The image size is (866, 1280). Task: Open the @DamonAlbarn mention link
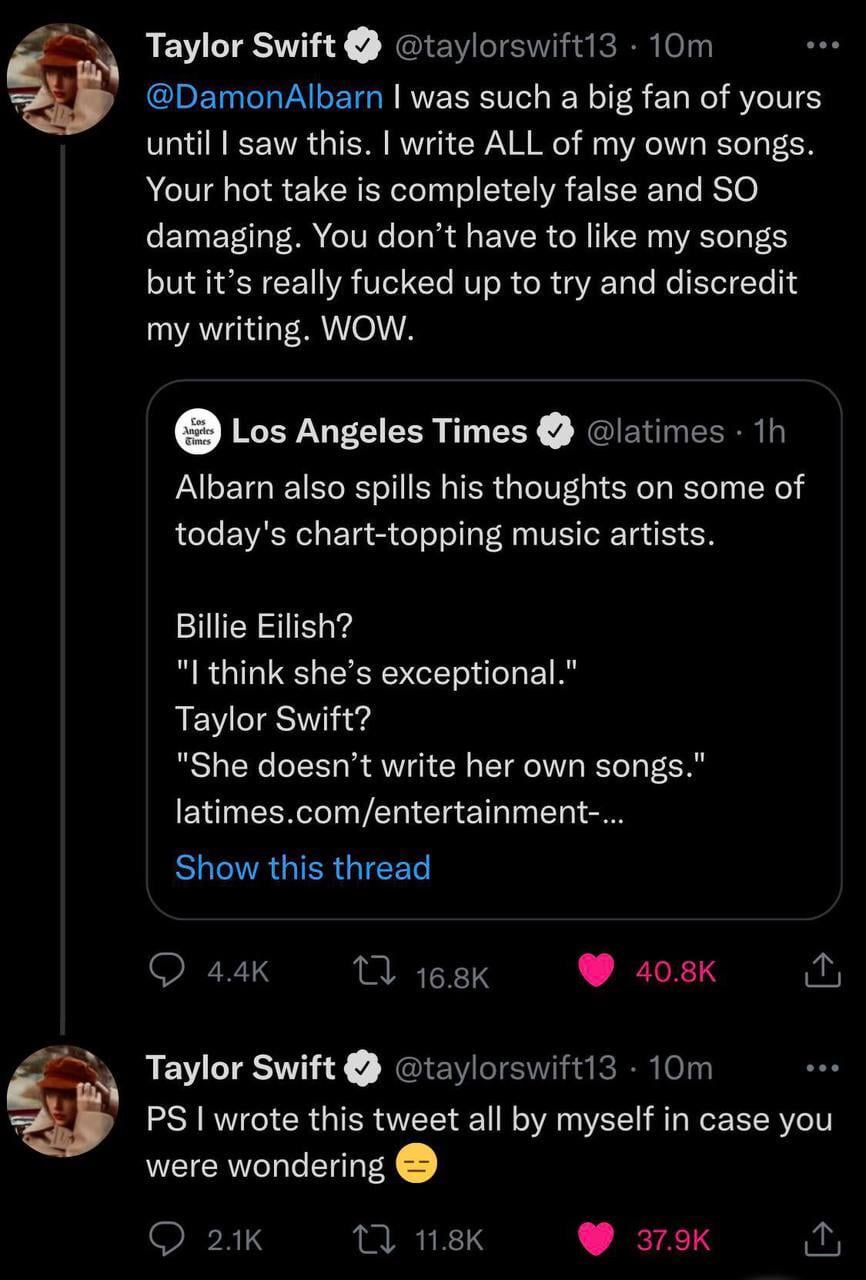(x=265, y=97)
